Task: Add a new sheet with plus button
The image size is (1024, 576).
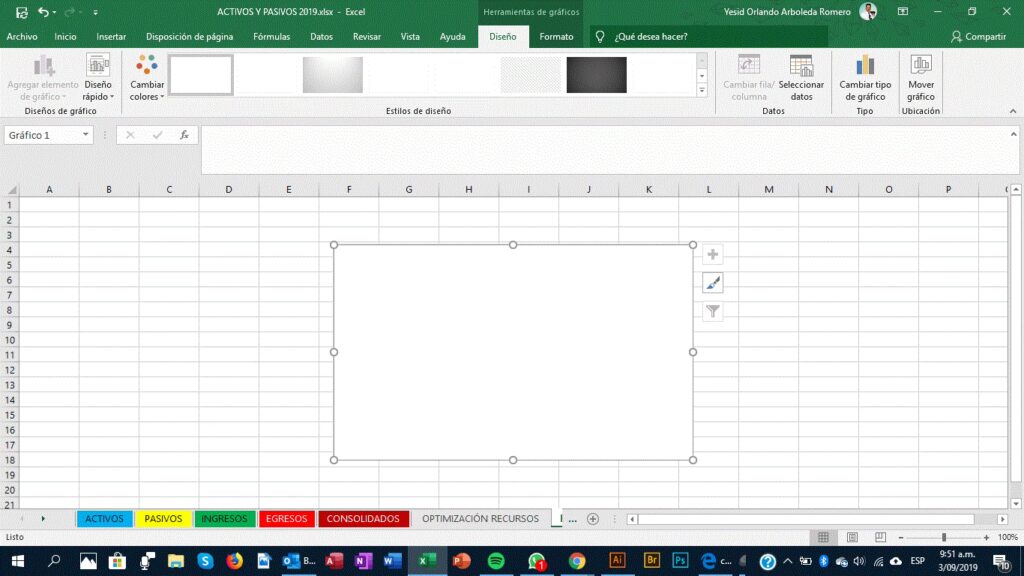Action: (x=593, y=519)
